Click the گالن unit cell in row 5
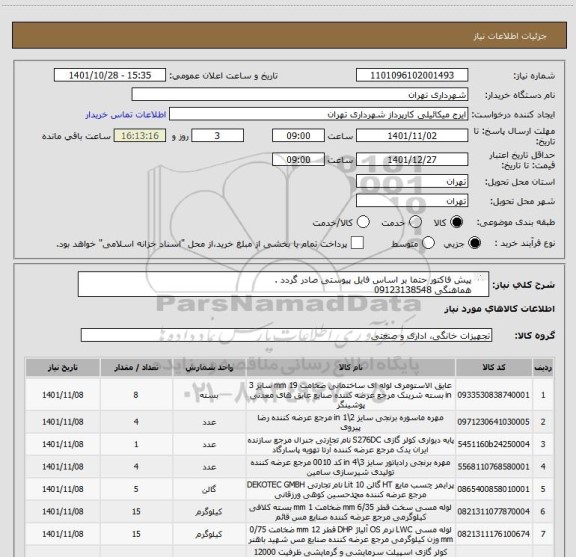The height and width of the screenshot is (557, 576). [x=209, y=489]
